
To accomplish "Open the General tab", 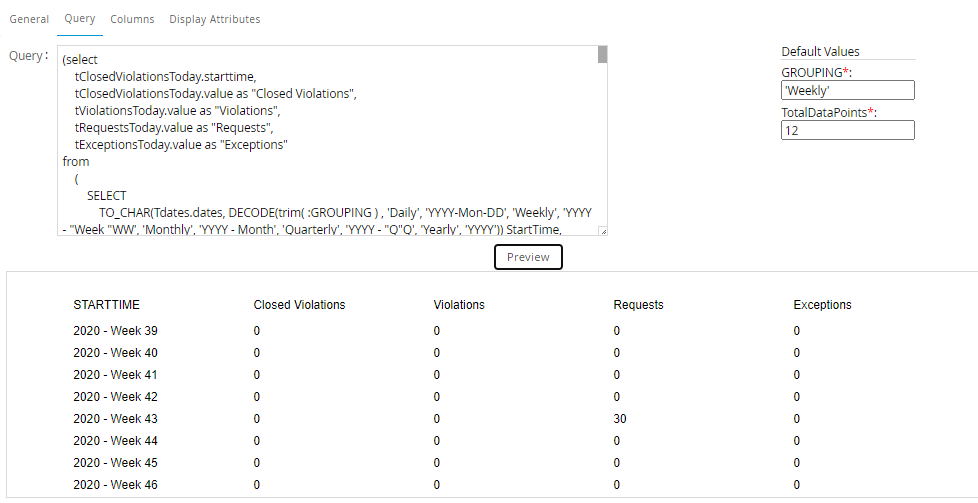I will point(29,19).
